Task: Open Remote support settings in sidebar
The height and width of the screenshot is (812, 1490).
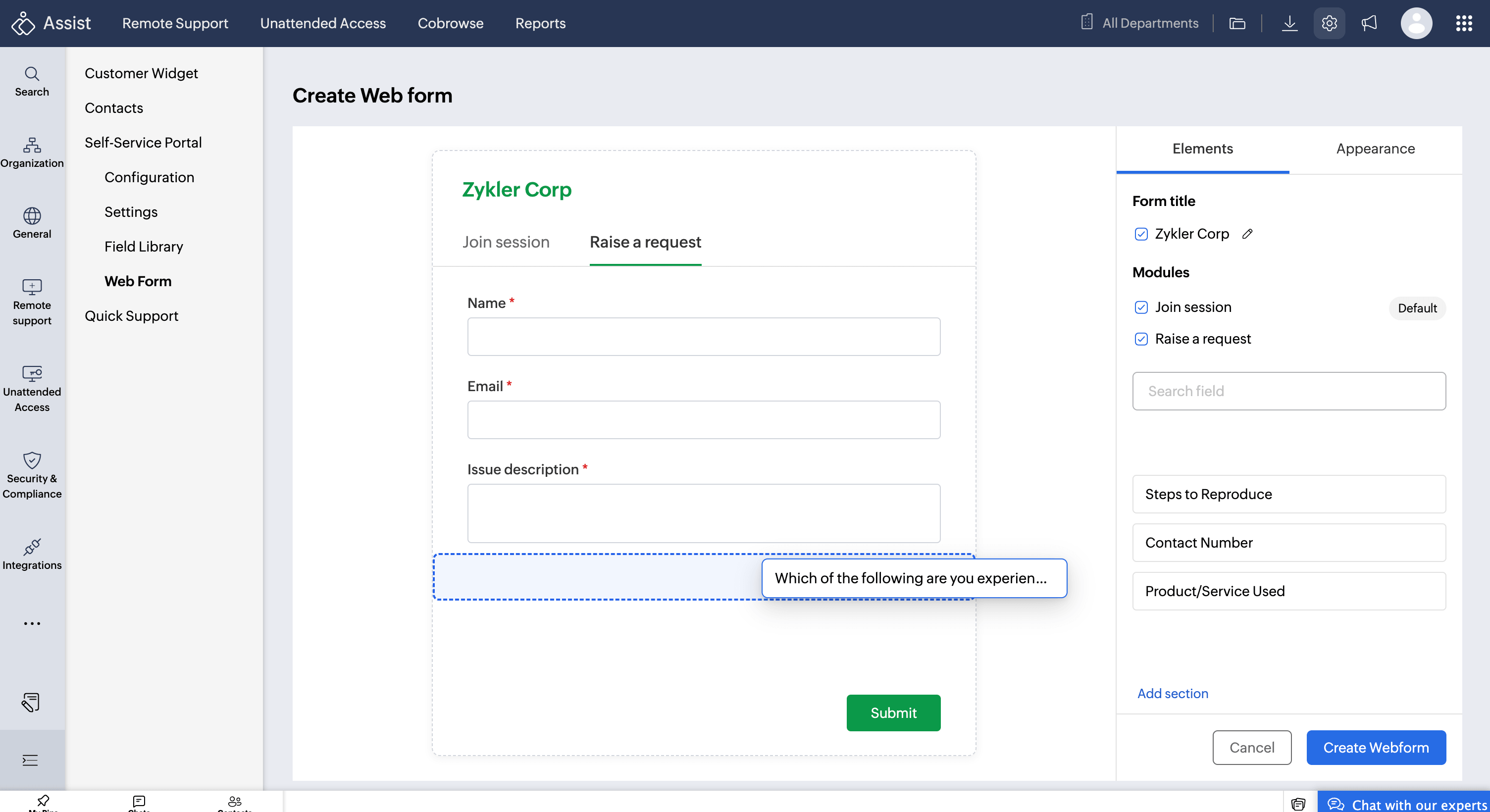Action: [32, 302]
